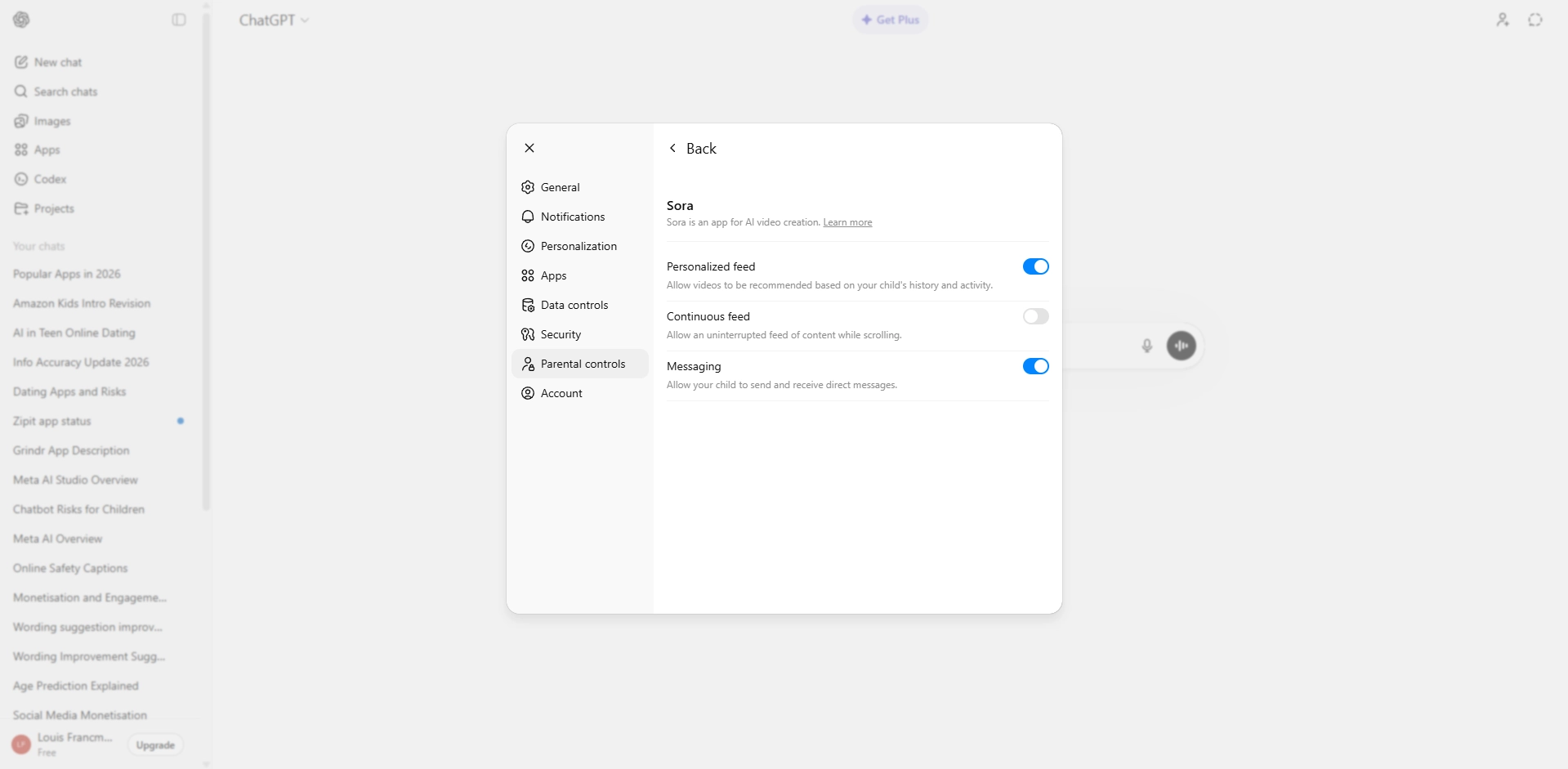Go back using the Back chevron

[673, 148]
